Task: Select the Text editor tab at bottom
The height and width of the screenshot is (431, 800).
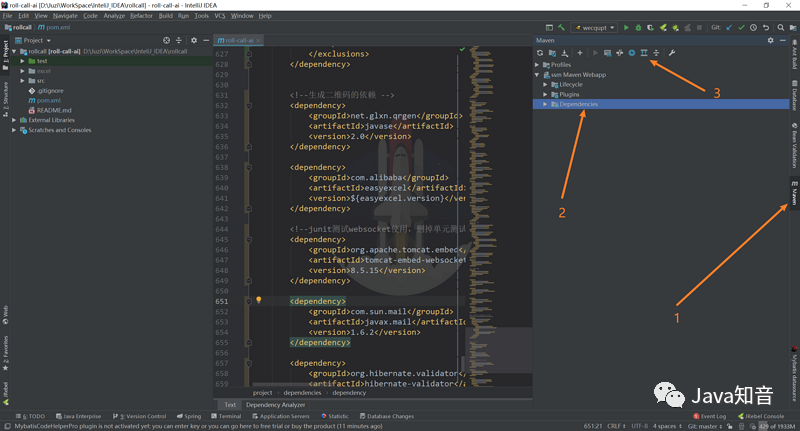Action: 230,405
